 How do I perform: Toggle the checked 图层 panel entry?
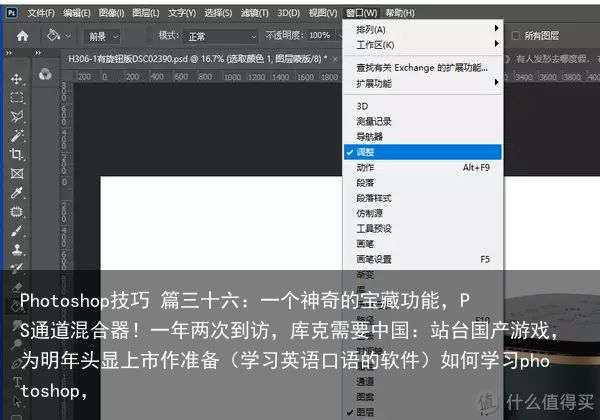(422, 412)
